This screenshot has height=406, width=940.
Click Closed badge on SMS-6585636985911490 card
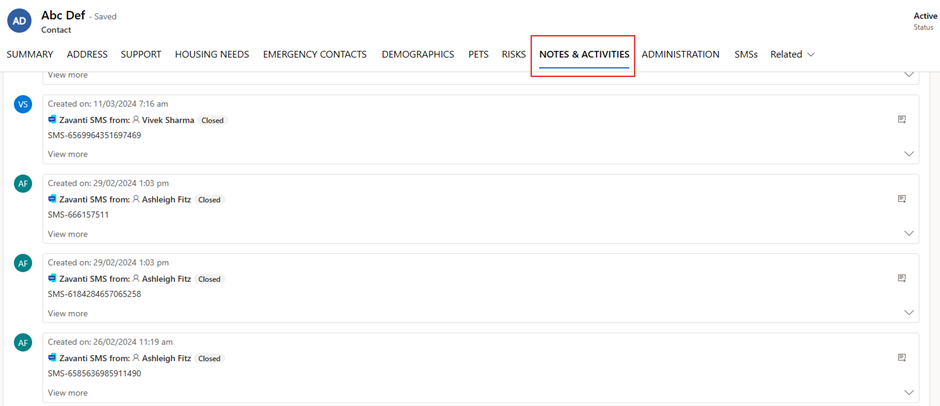tap(209, 359)
